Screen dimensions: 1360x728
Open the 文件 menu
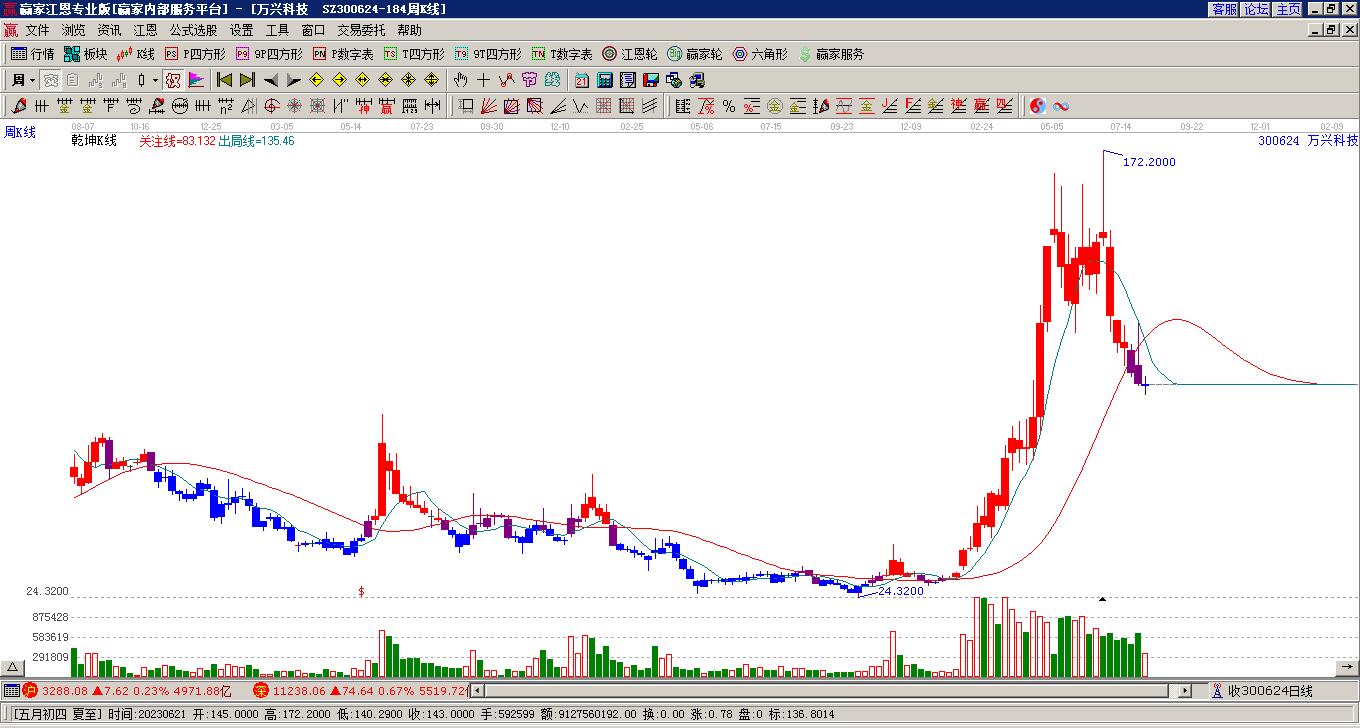tap(37, 30)
